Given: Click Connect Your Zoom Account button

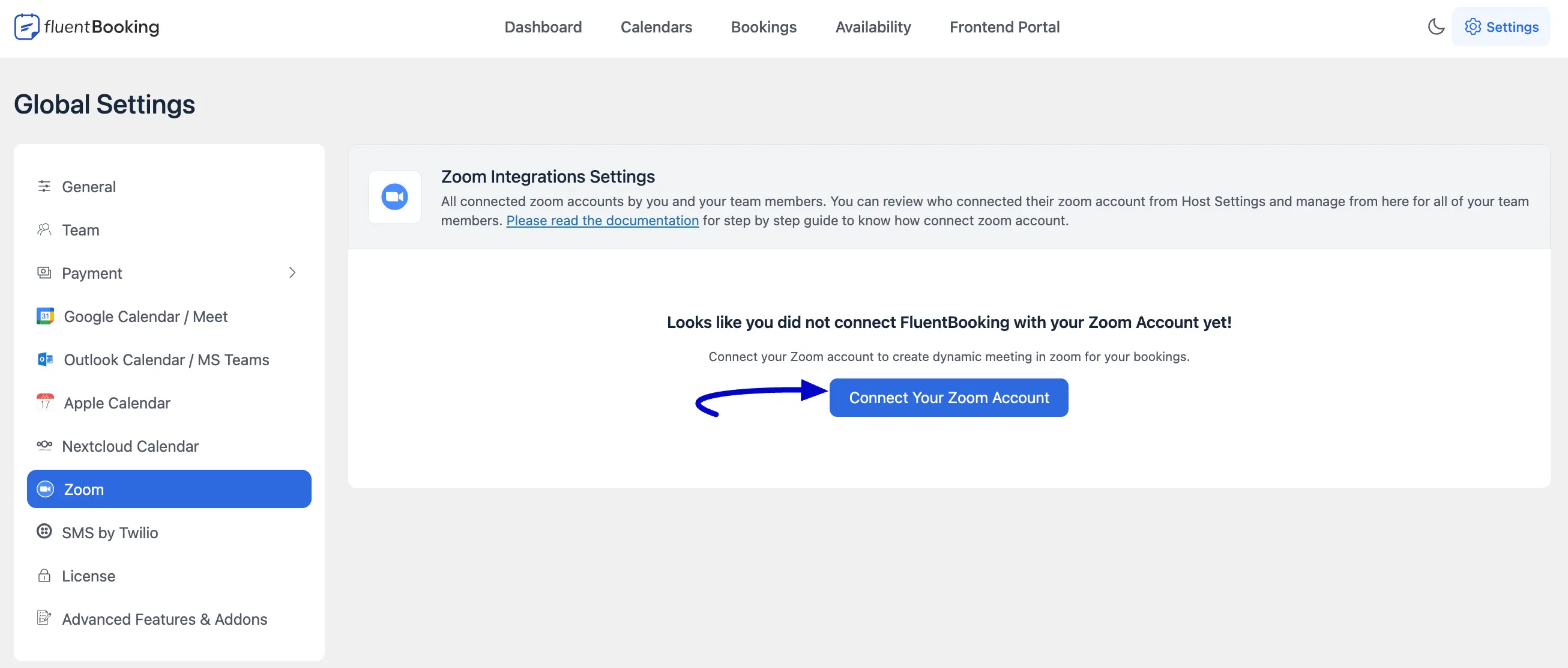Looking at the screenshot, I should tap(948, 398).
